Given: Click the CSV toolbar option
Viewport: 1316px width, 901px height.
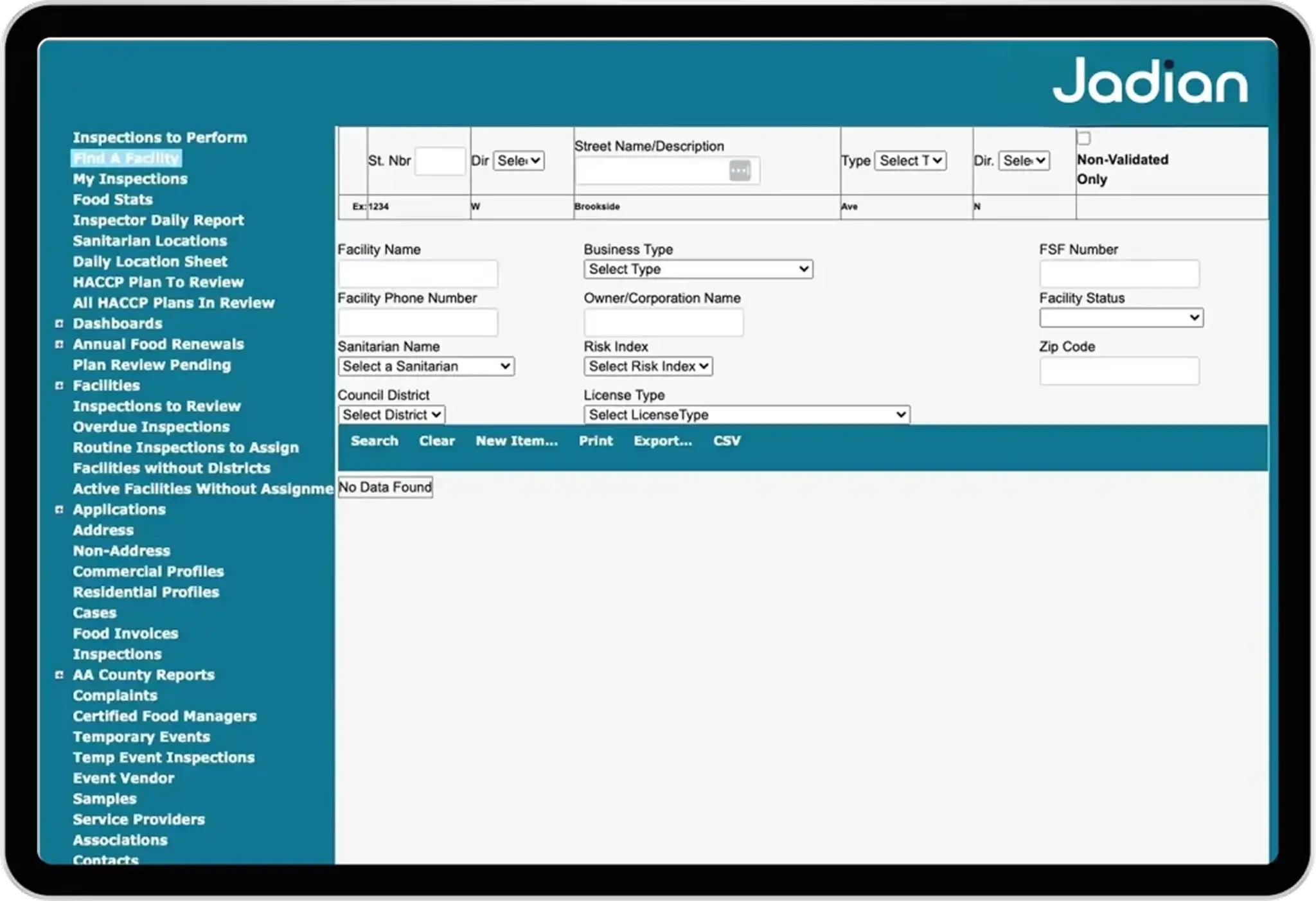Looking at the screenshot, I should 727,441.
